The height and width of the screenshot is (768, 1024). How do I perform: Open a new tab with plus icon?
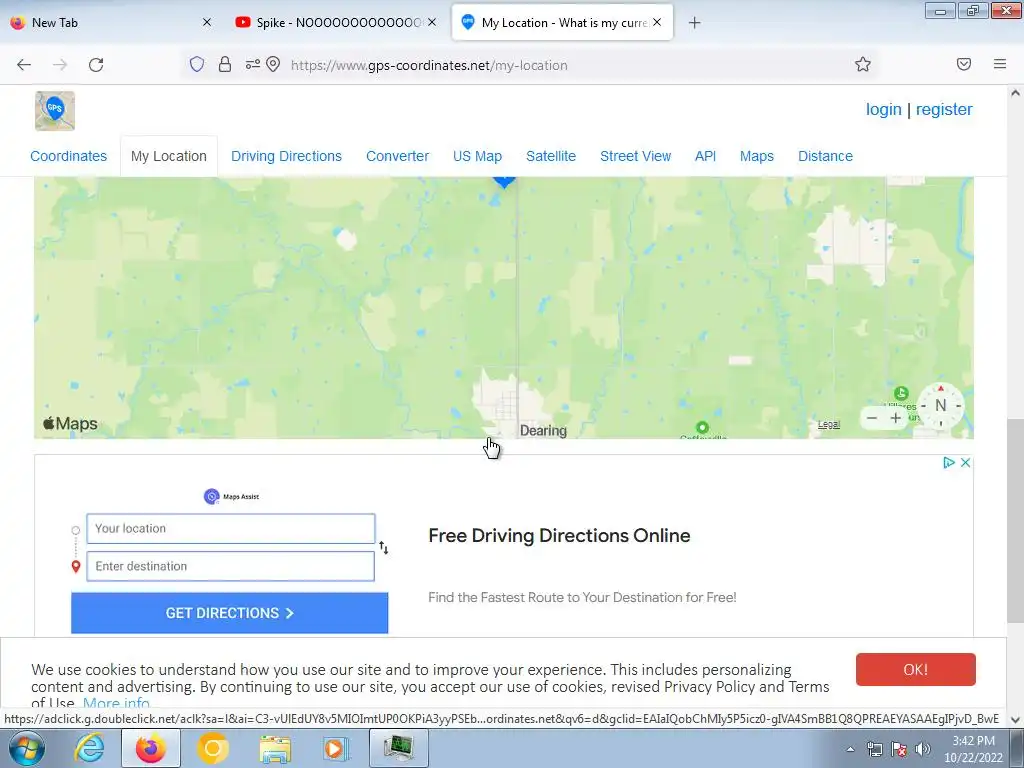pyautogui.click(x=695, y=23)
